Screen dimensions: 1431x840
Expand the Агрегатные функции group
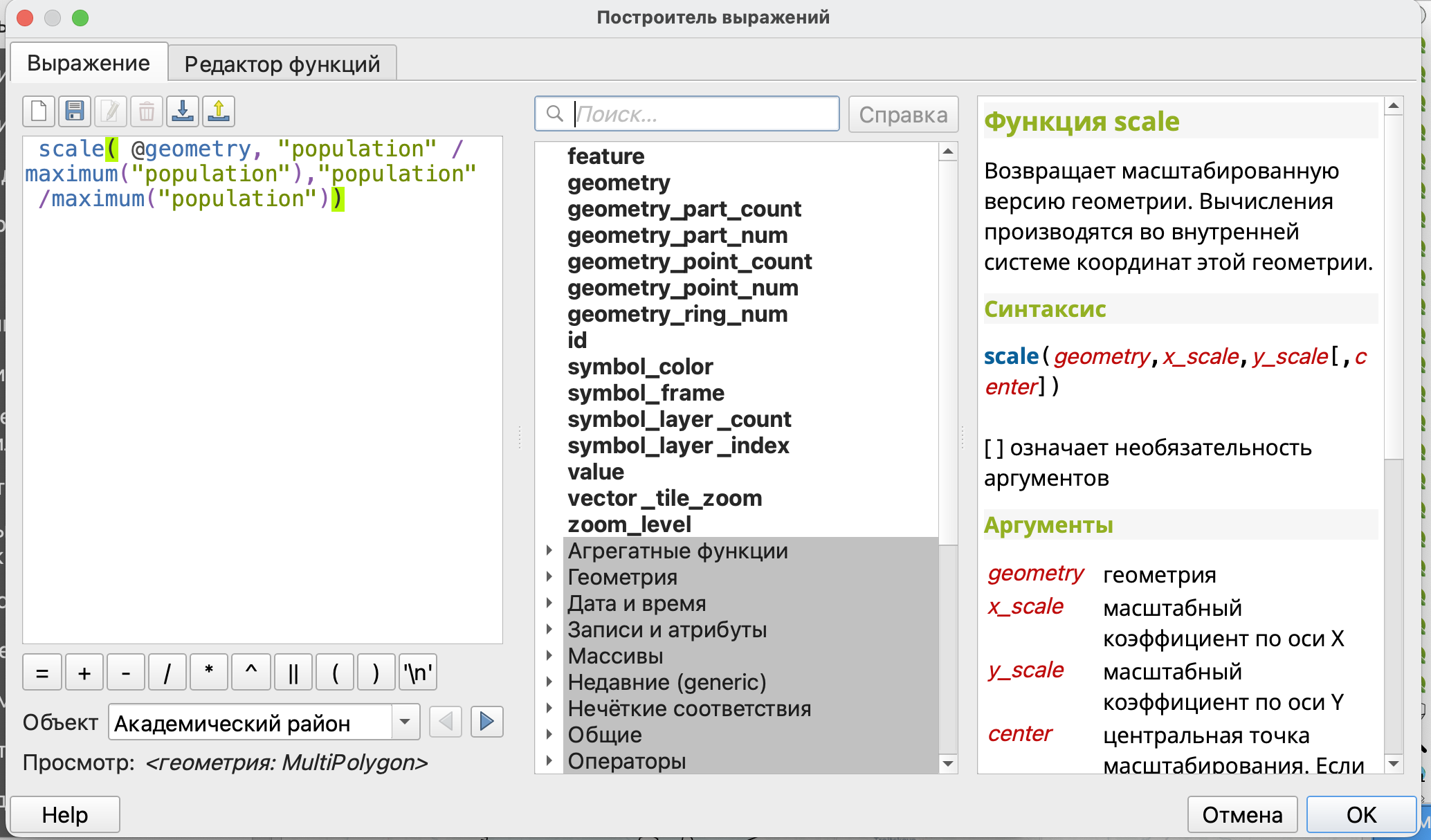pyautogui.click(x=549, y=551)
